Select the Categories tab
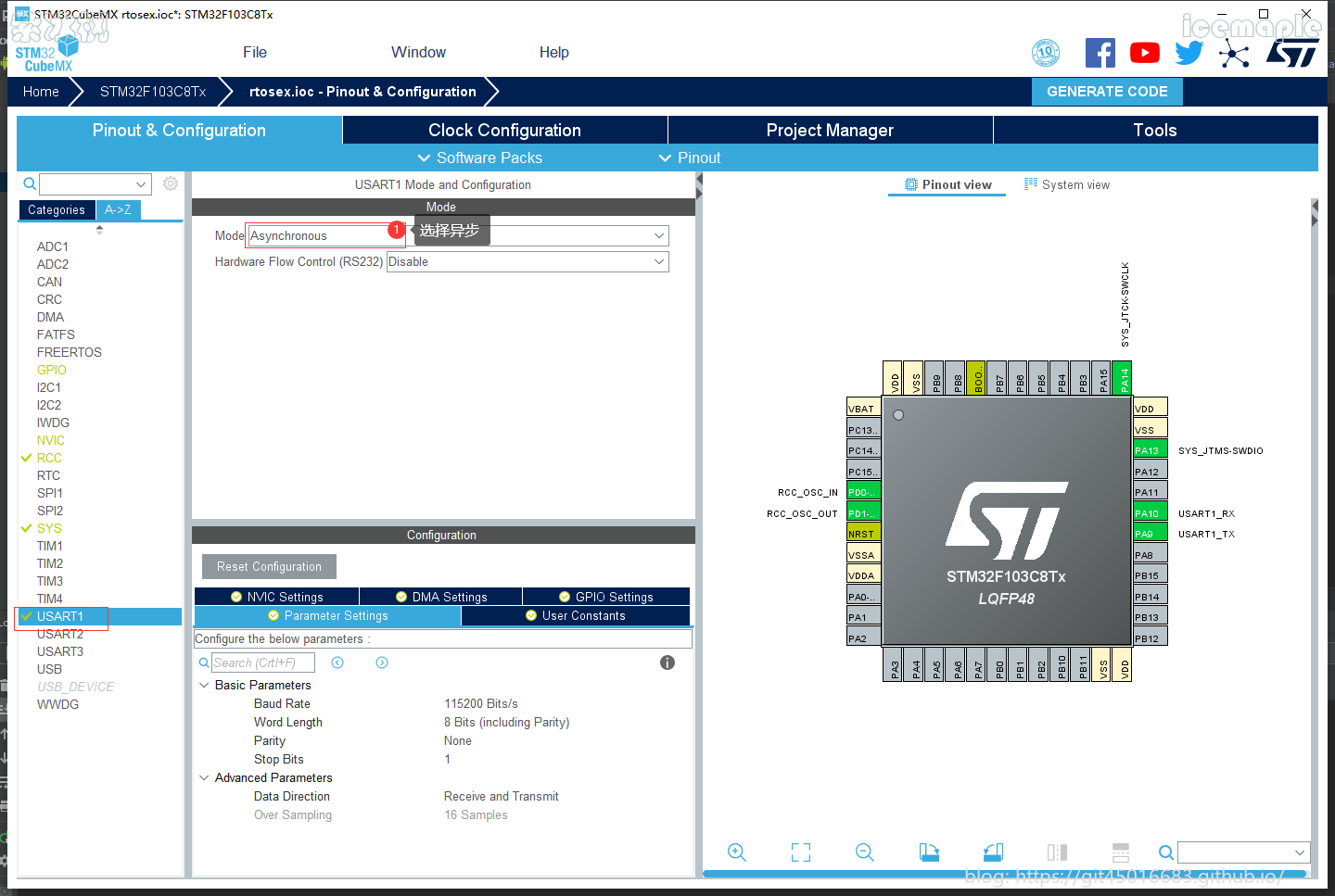1335x896 pixels. coord(57,209)
